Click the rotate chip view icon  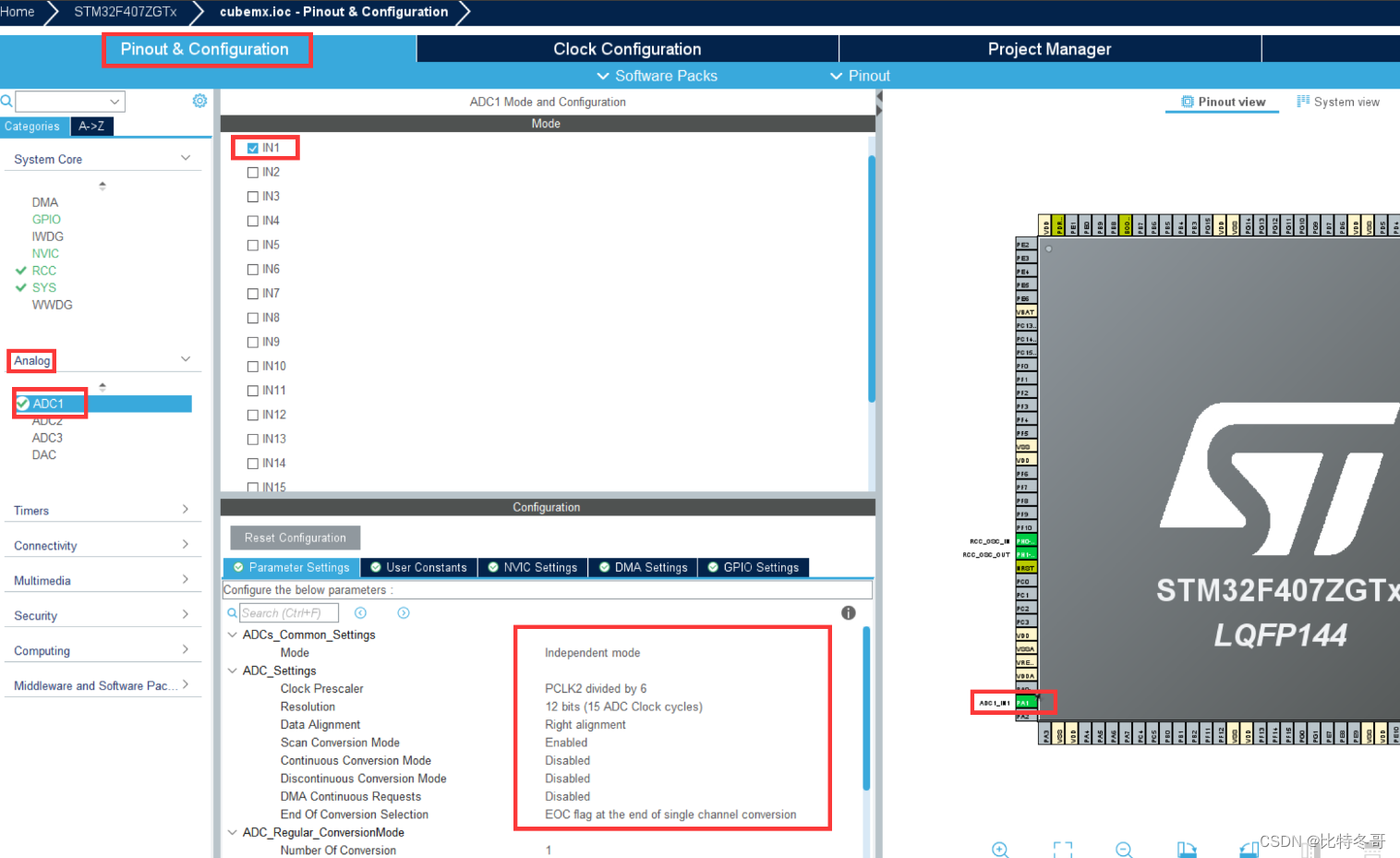point(1187,850)
